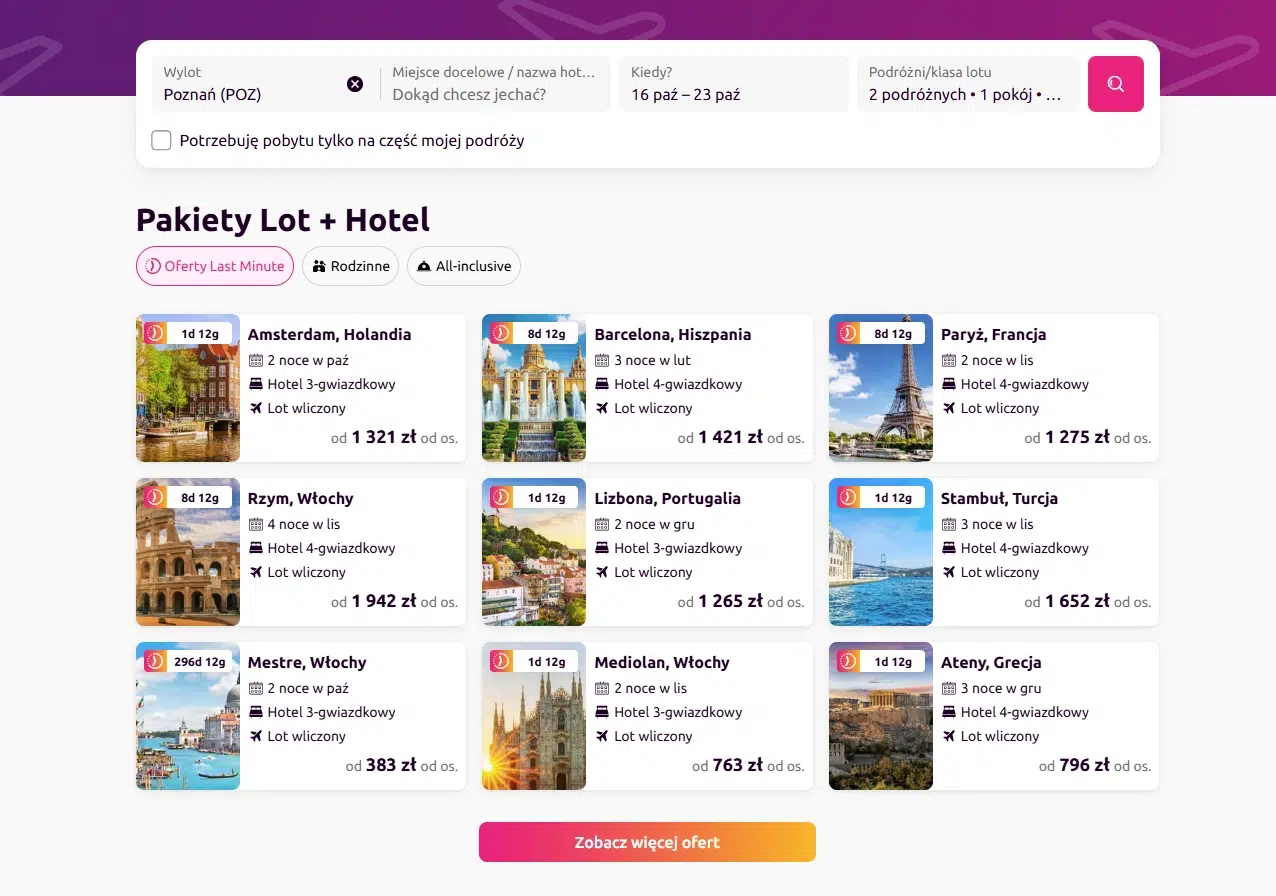Select the Rodzinne filter chip
1276x896 pixels.
click(351, 266)
